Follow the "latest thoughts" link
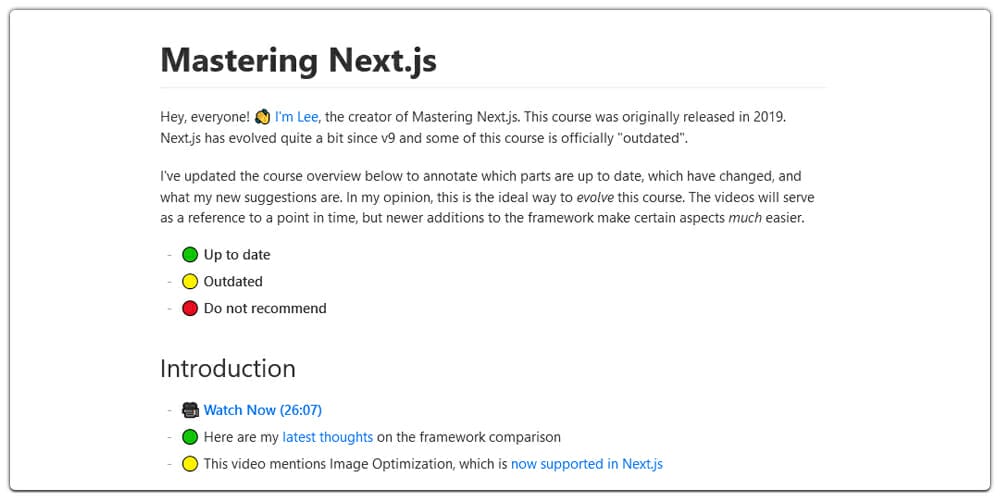The height and width of the screenshot is (500, 1000). (328, 438)
